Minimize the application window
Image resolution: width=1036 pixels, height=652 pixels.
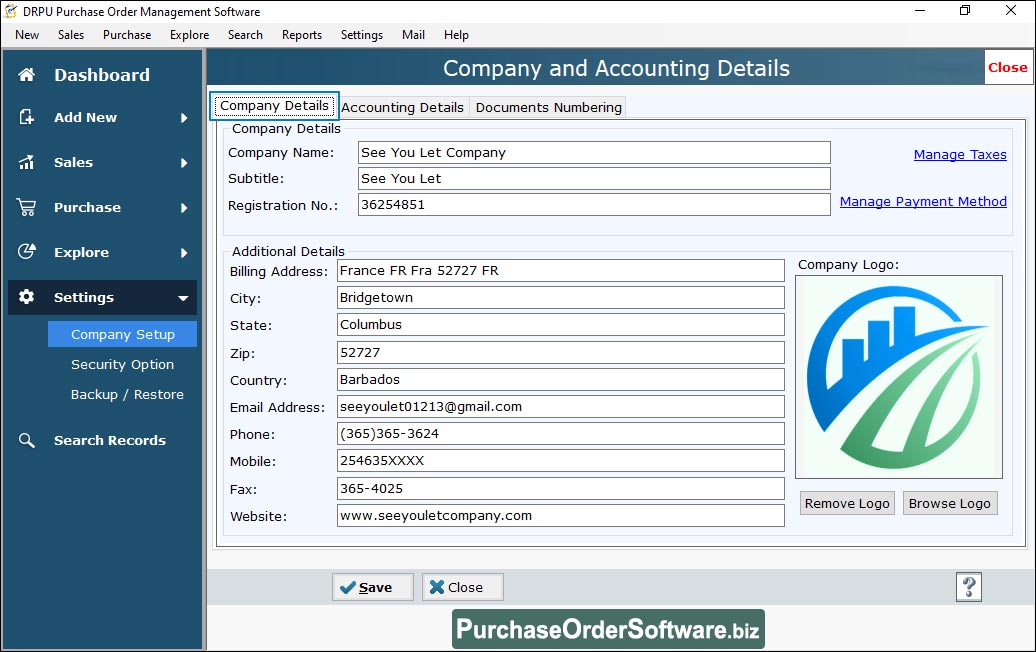920,11
